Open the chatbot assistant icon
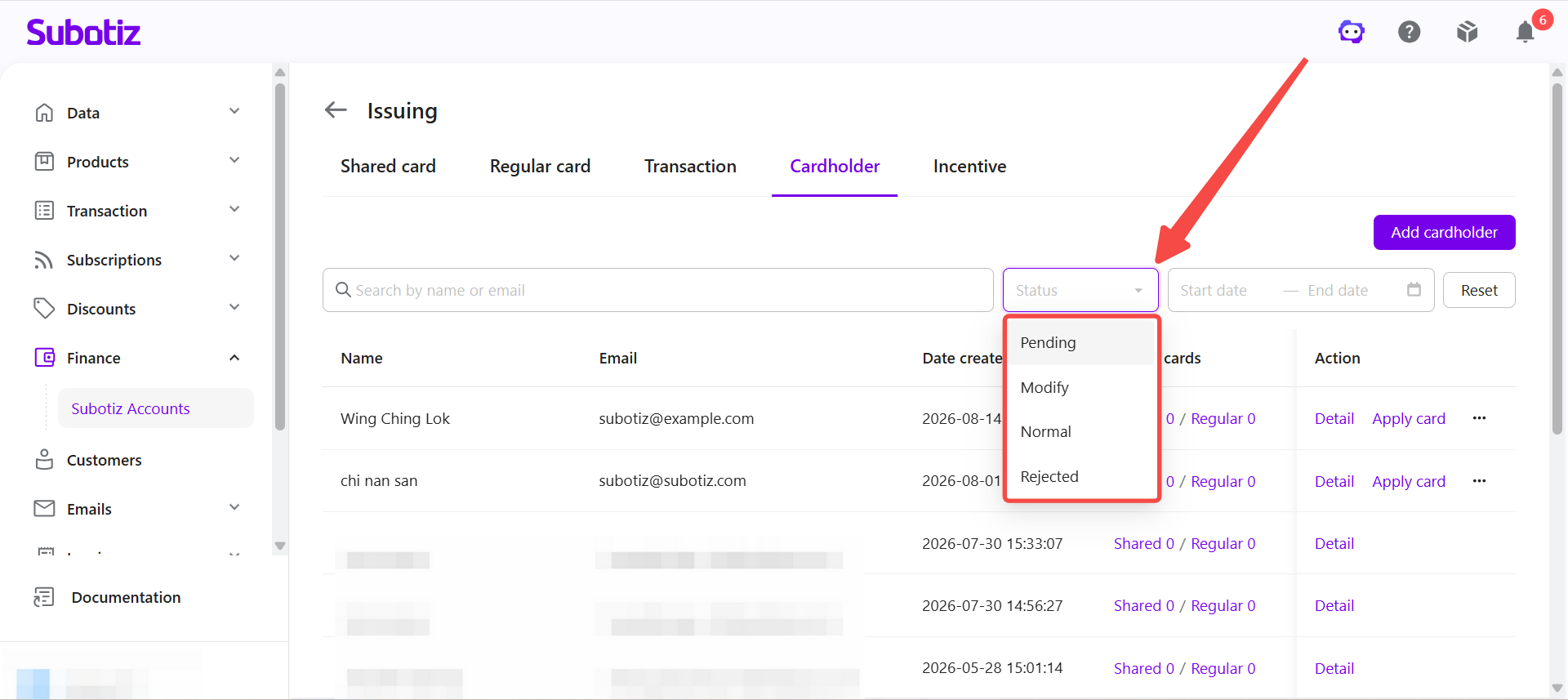1568x700 pixels. [1351, 32]
